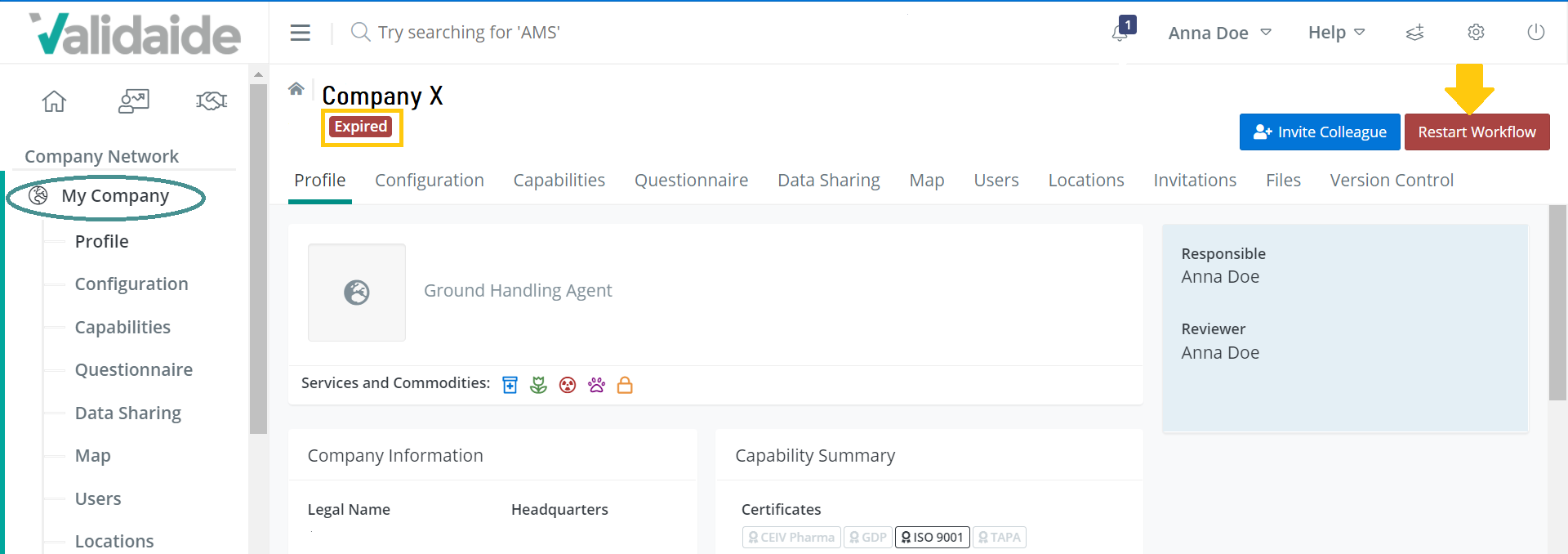The height and width of the screenshot is (554, 1568).
Task: Switch to the Map tab
Action: [927, 181]
